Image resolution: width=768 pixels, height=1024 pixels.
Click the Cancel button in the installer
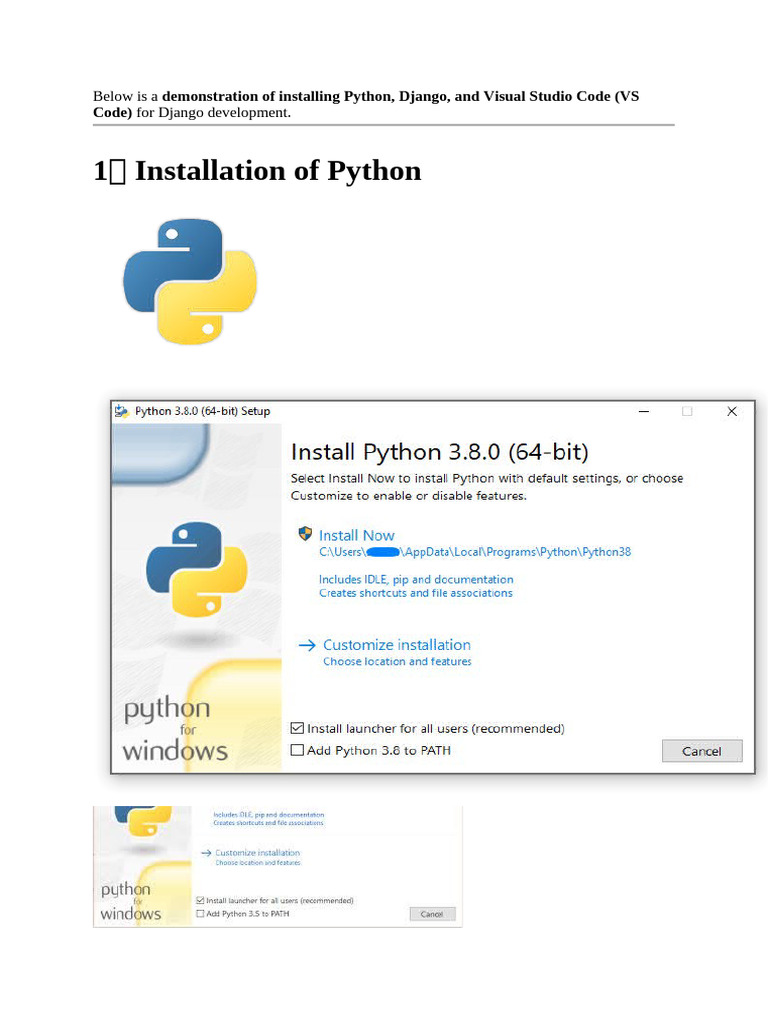(702, 751)
